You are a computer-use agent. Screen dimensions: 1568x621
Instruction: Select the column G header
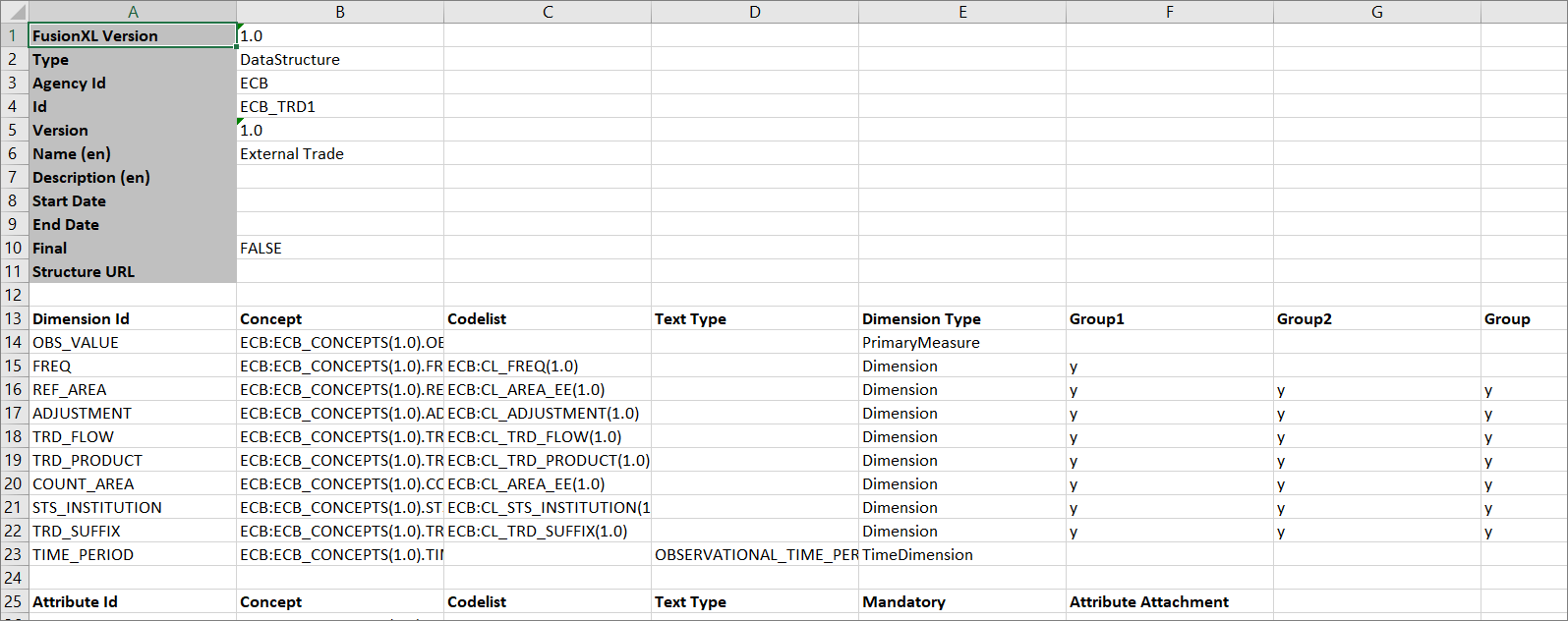(1376, 12)
